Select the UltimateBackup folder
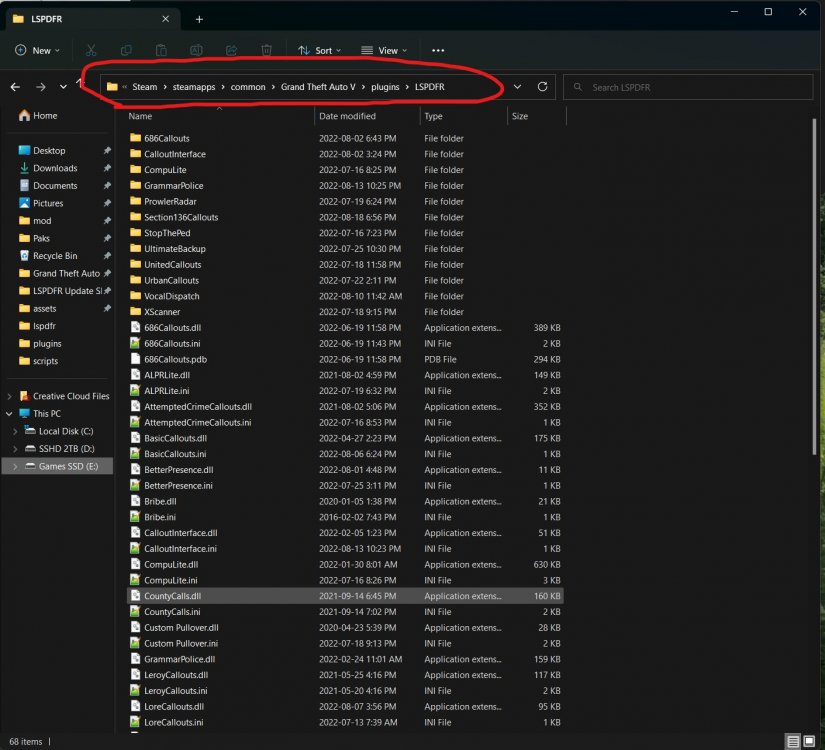Image resolution: width=825 pixels, height=750 pixels. [x=345, y=248]
